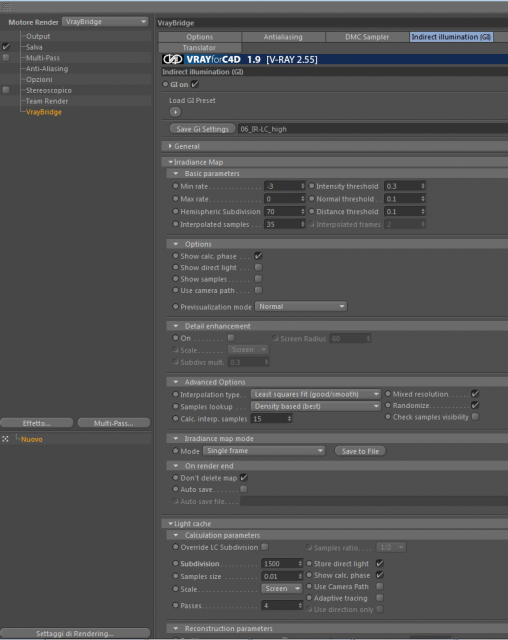Enable Override LC Subdivision checkbox
Viewport: 508px width, 640px height.
[265, 547]
